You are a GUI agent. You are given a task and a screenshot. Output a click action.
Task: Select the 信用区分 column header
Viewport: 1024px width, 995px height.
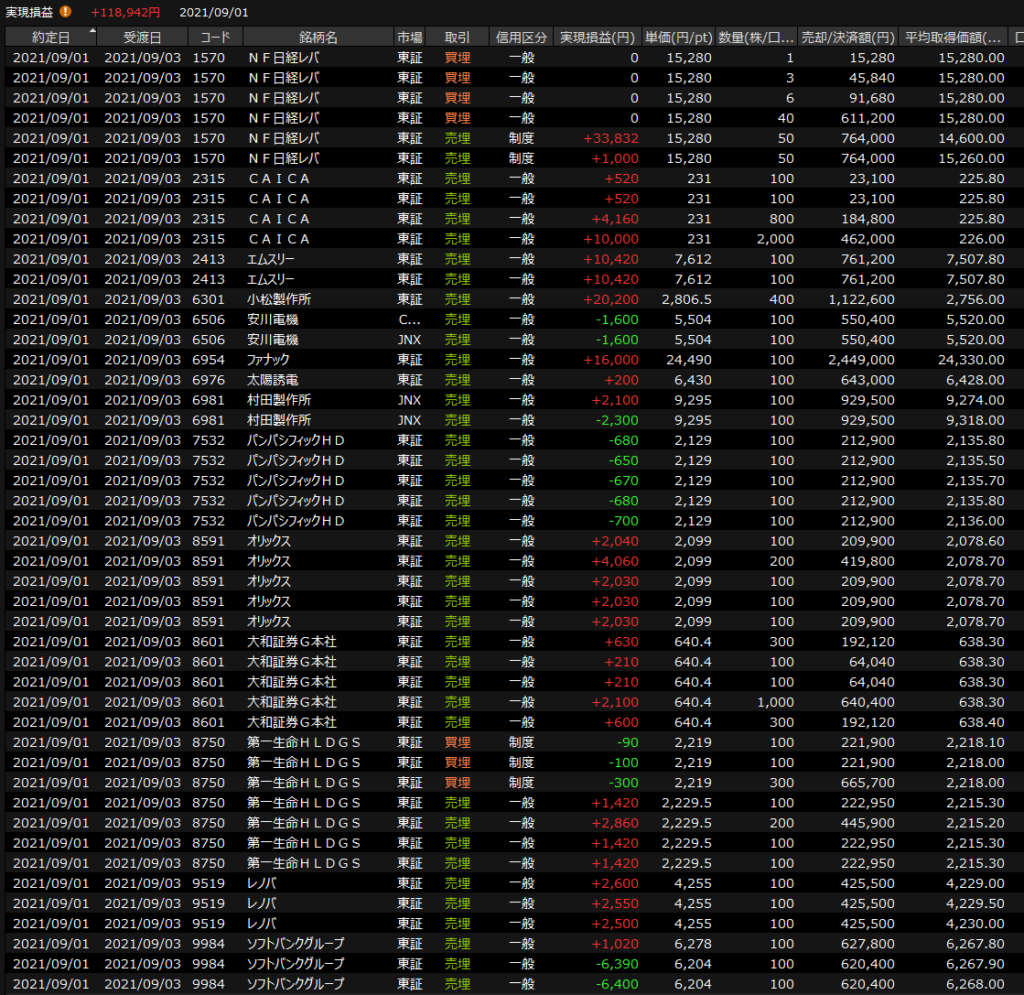tap(521, 37)
